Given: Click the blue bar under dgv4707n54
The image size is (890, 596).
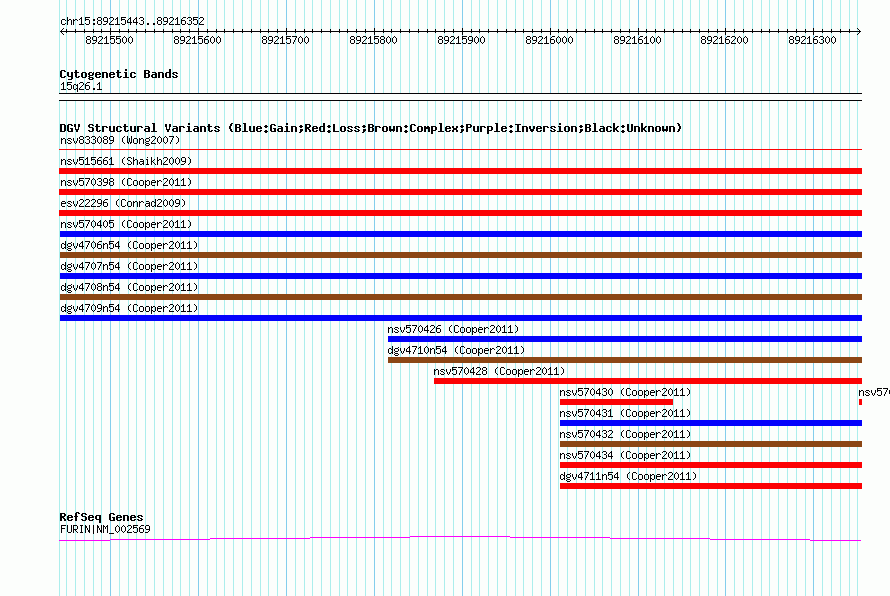Looking at the screenshot, I should click(460, 276).
